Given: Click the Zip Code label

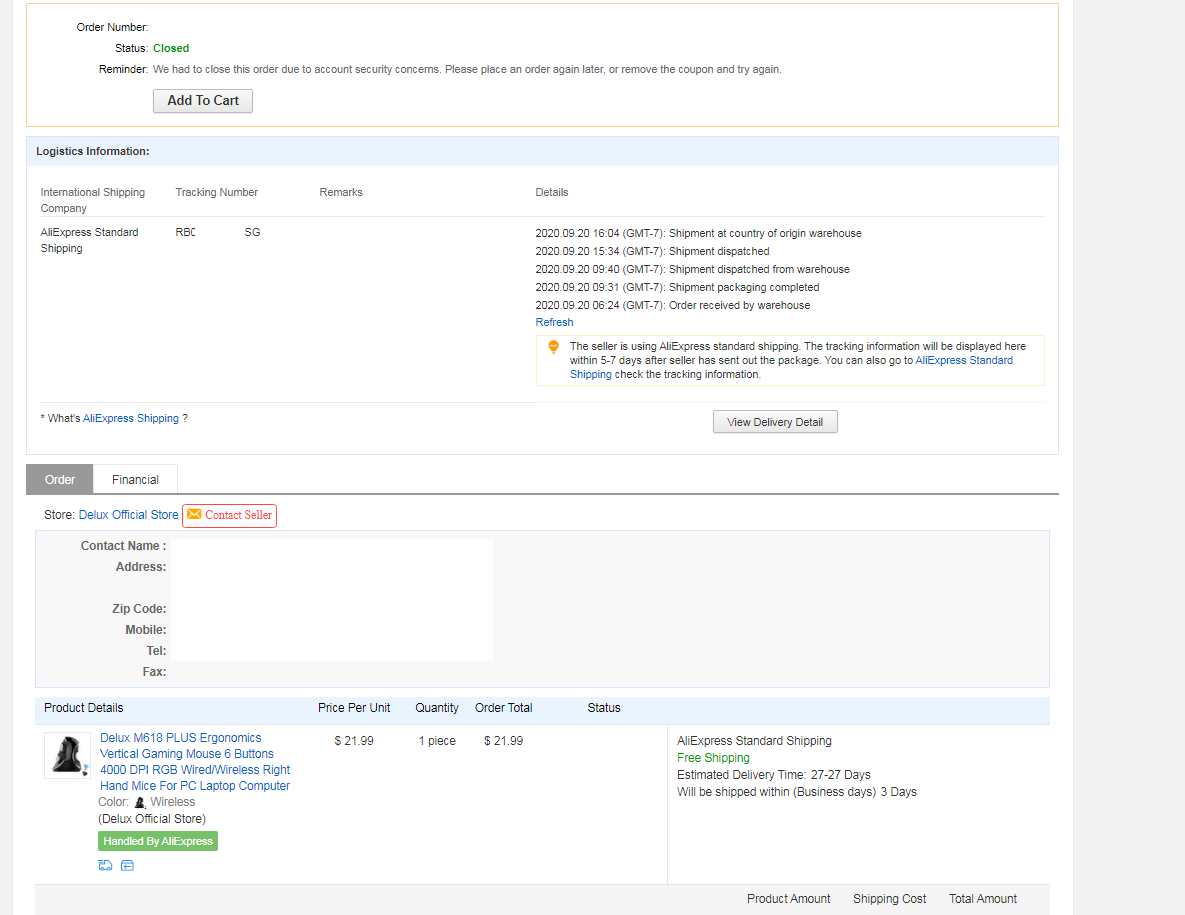Looking at the screenshot, I should coord(139,609).
